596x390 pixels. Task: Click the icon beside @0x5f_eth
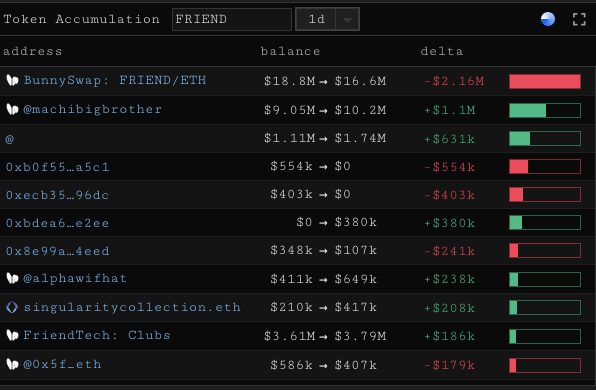pyautogui.click(x=12, y=364)
